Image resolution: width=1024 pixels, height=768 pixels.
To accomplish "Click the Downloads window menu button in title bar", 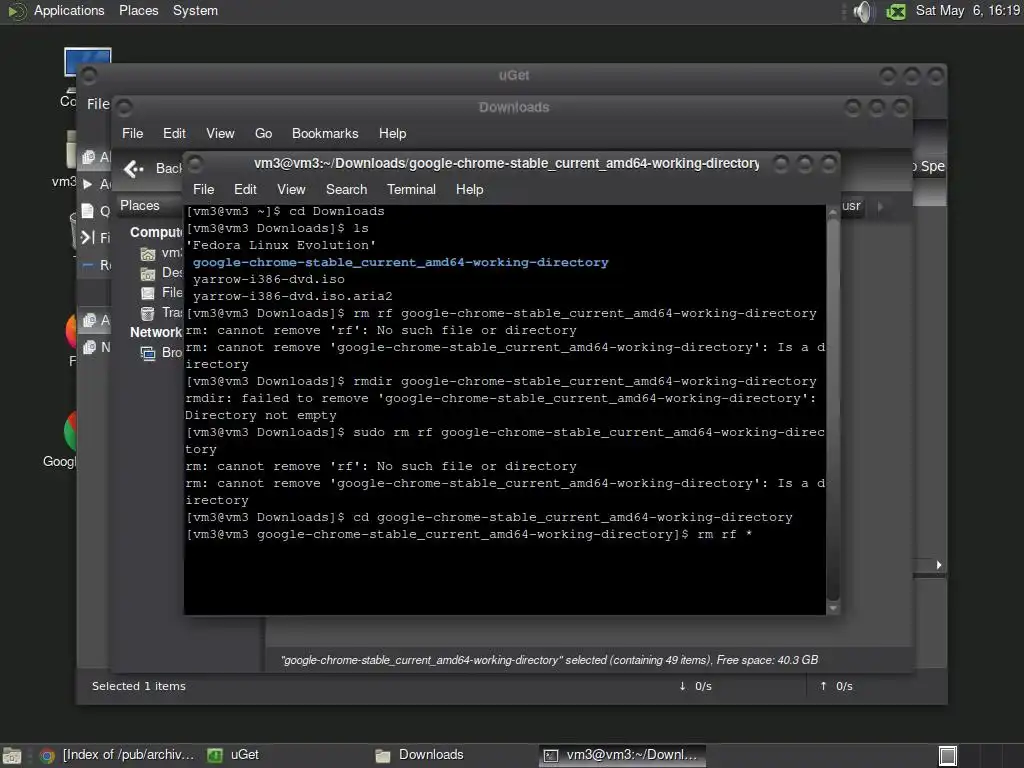I will tap(125, 107).
